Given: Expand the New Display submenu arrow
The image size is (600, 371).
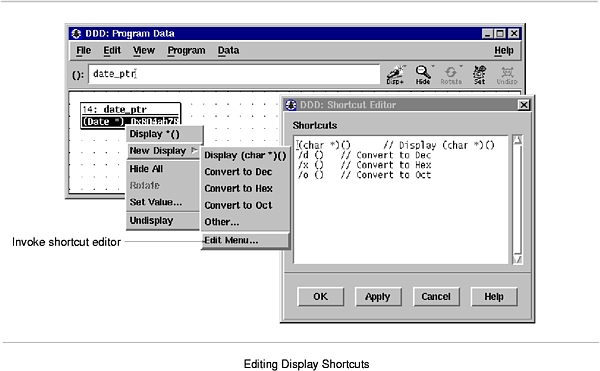Looking at the screenshot, I should (x=194, y=150).
